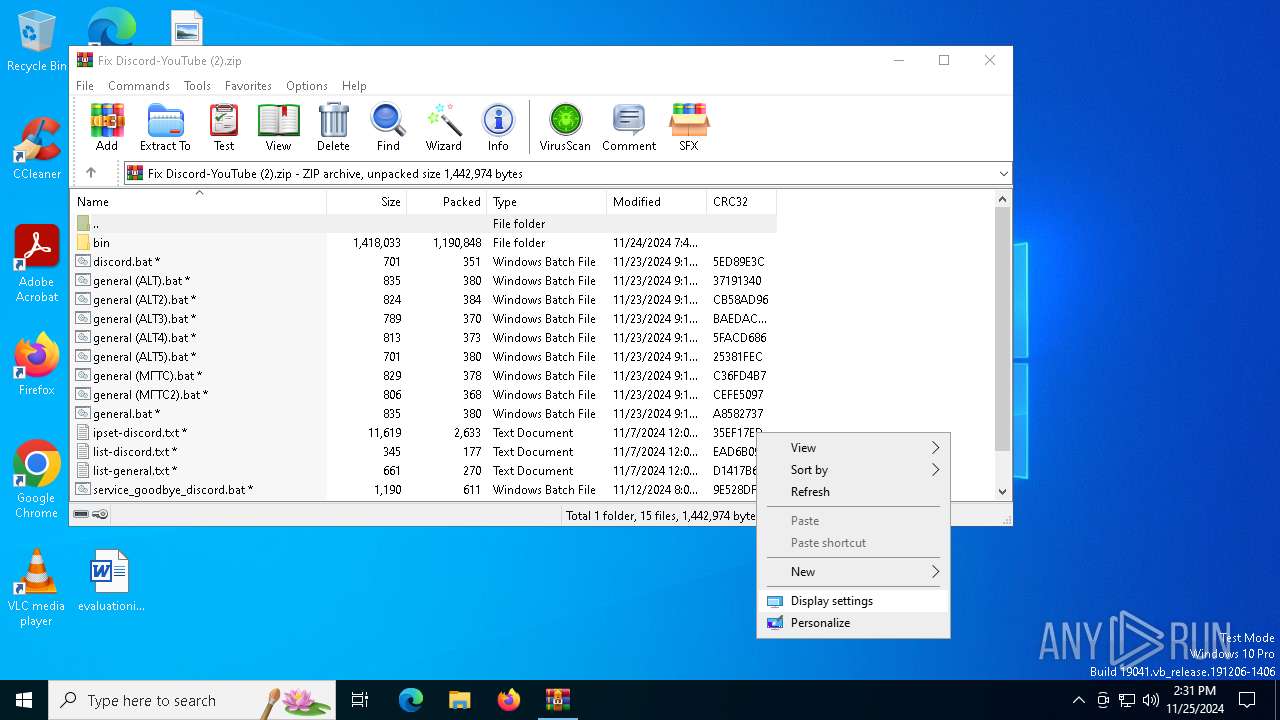Click the SFX toolbar icon
Screen dimensions: 1280x720
coord(689,127)
